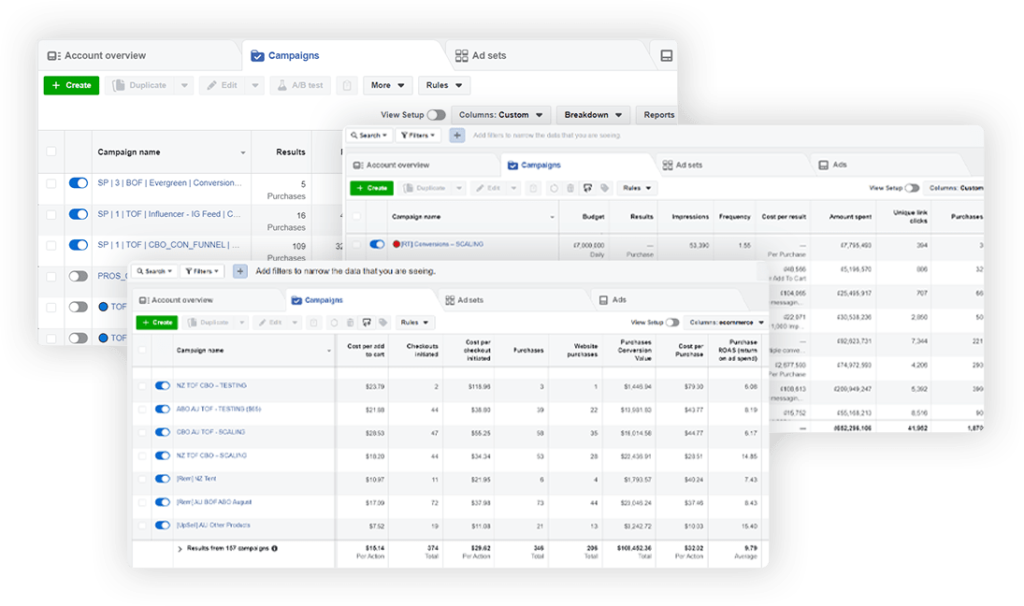Image resolution: width=1024 pixels, height=606 pixels.
Task: Open the 'Columns: Custom' dropdown next to Breakdown
Action: tap(500, 115)
